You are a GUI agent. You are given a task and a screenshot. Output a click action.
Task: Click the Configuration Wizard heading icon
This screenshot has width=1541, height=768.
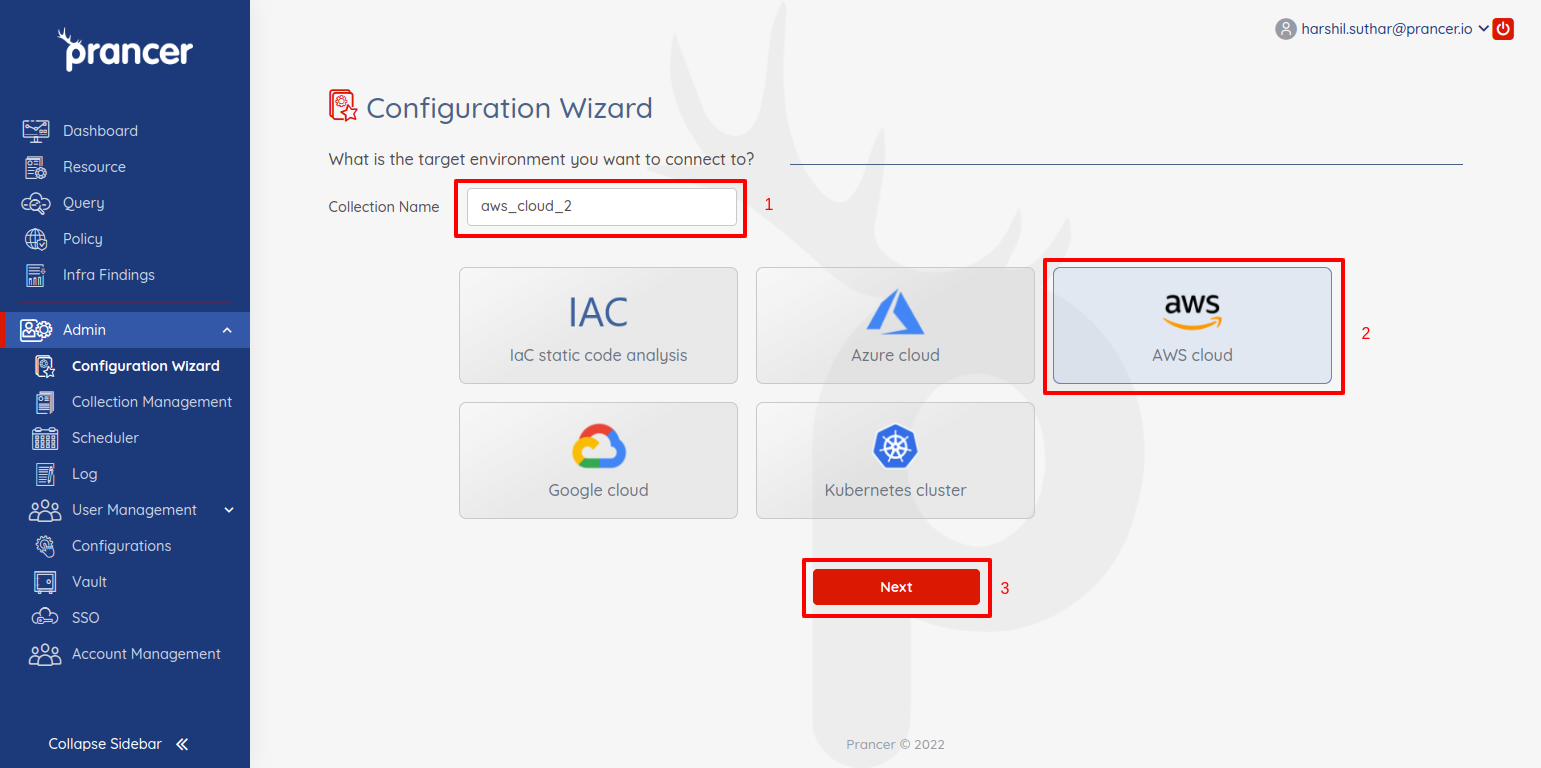tap(343, 106)
